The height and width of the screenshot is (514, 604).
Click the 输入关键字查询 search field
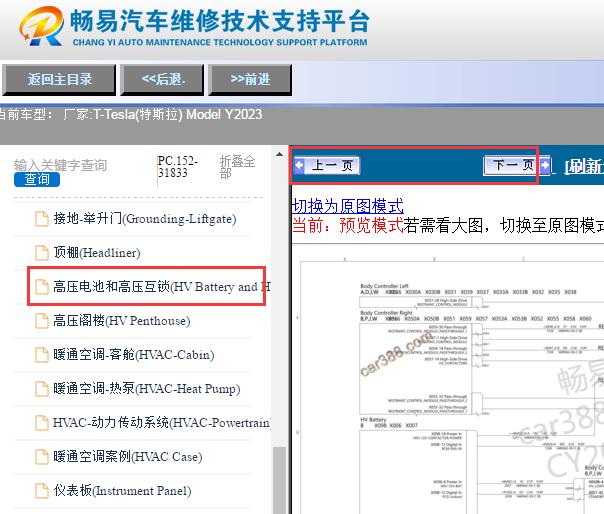pyautogui.click(x=60, y=165)
